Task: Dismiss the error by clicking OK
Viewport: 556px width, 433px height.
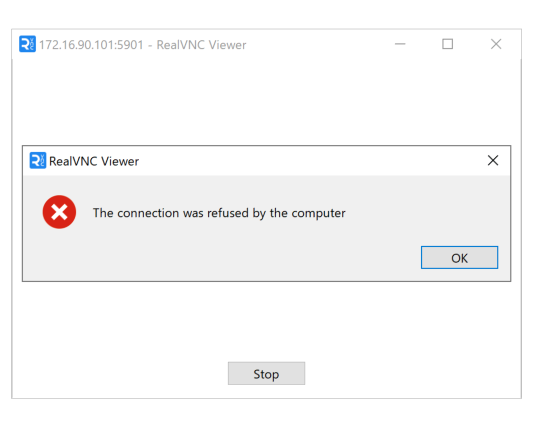Action: click(460, 257)
